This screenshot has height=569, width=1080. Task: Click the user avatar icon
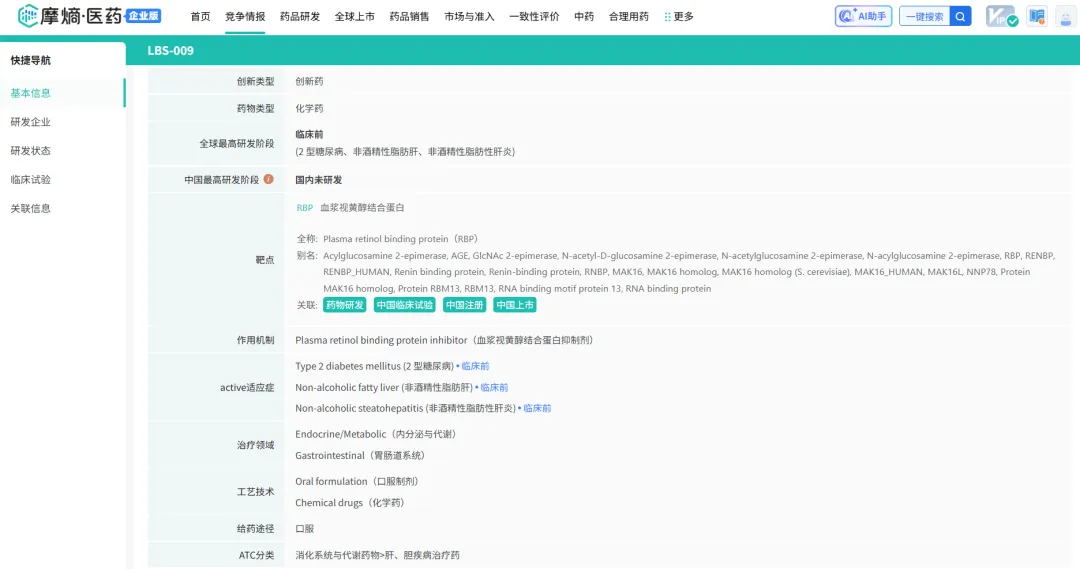click(x=1065, y=17)
